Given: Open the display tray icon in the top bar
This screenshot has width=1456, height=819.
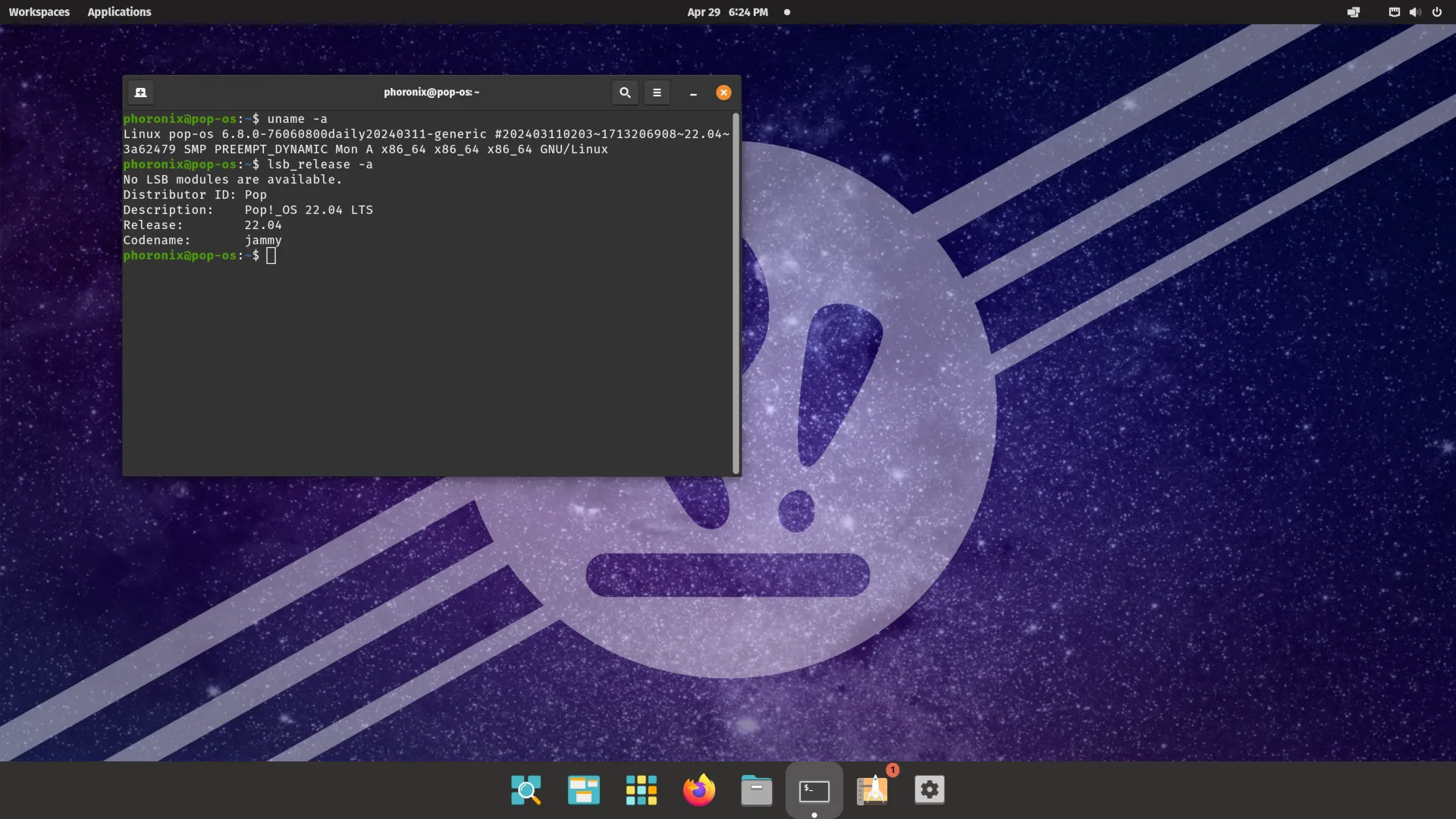Looking at the screenshot, I should [x=1354, y=12].
